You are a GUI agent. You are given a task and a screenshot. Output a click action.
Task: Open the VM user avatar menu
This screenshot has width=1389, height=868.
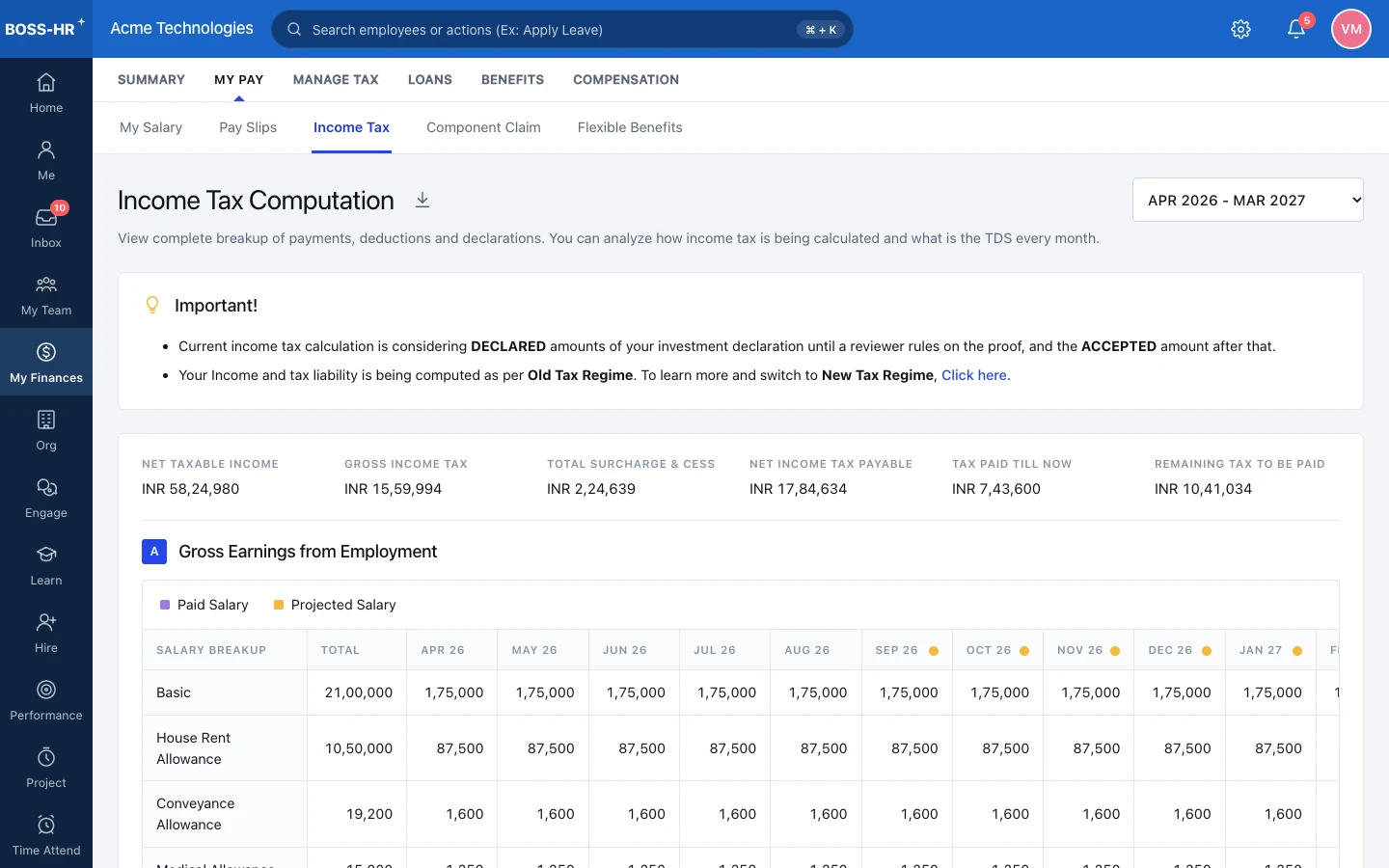point(1351,29)
